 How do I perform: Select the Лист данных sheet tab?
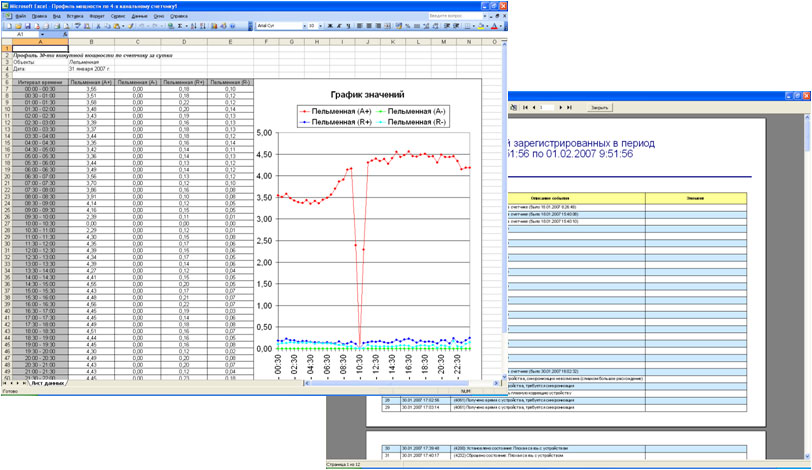pos(48,383)
